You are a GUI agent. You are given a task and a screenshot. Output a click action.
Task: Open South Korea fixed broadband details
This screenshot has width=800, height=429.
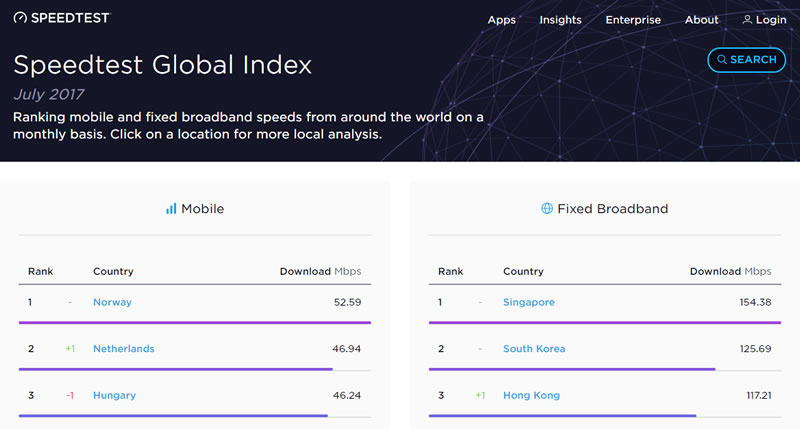point(534,348)
